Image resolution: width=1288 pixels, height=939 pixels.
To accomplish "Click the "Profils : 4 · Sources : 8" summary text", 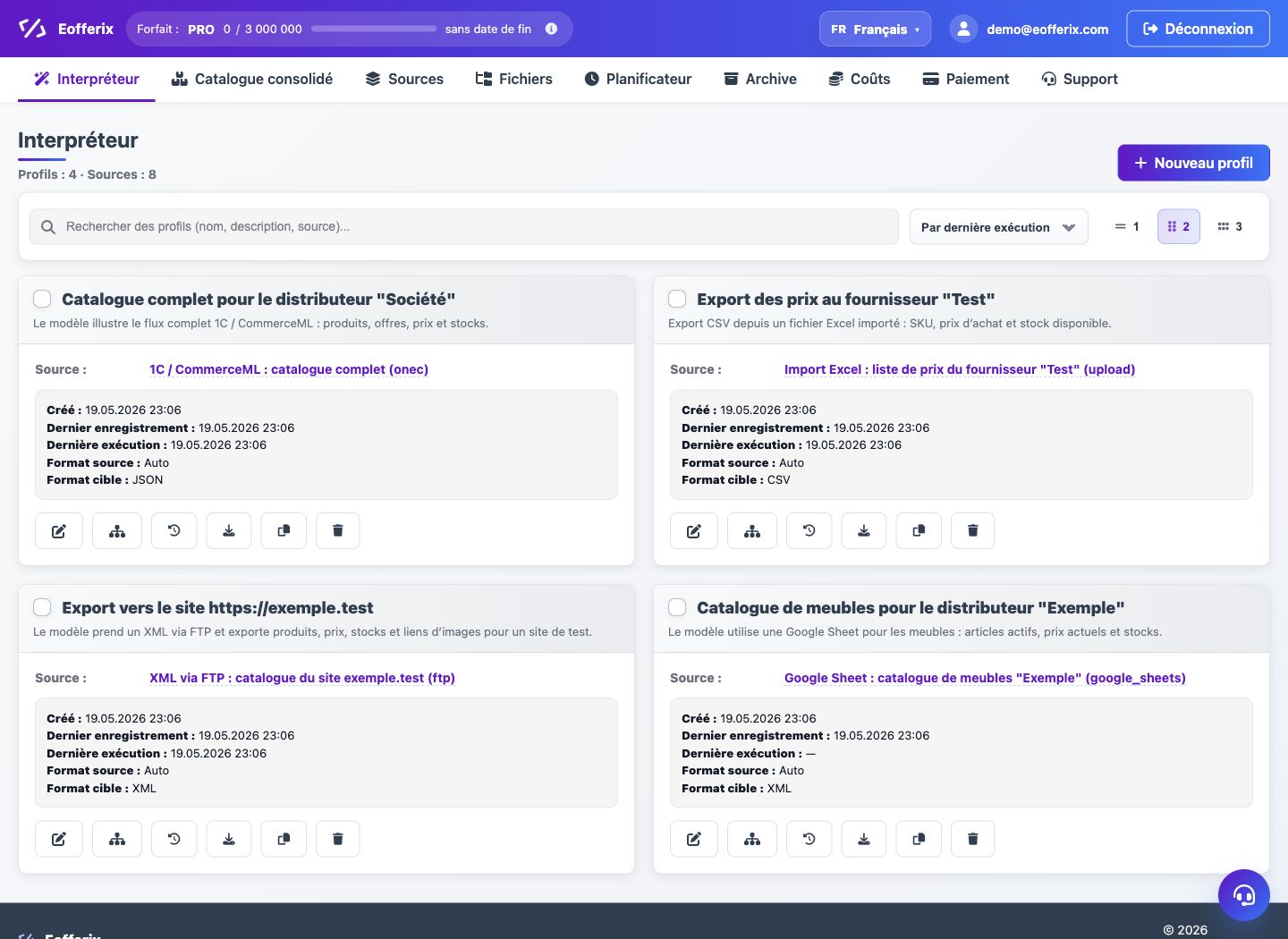I will [x=87, y=174].
